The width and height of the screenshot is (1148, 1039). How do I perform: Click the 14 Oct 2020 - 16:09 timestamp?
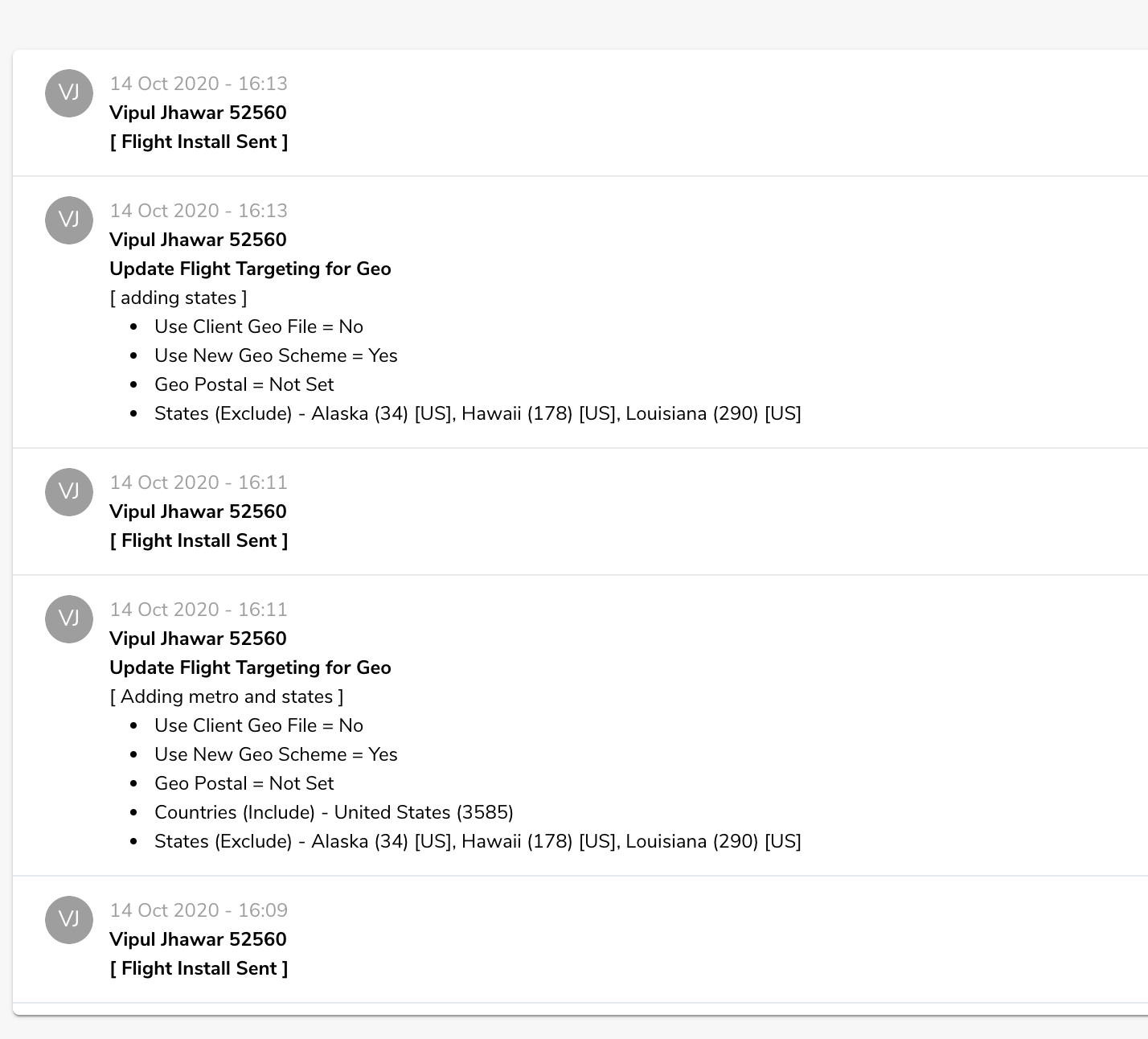tap(199, 910)
